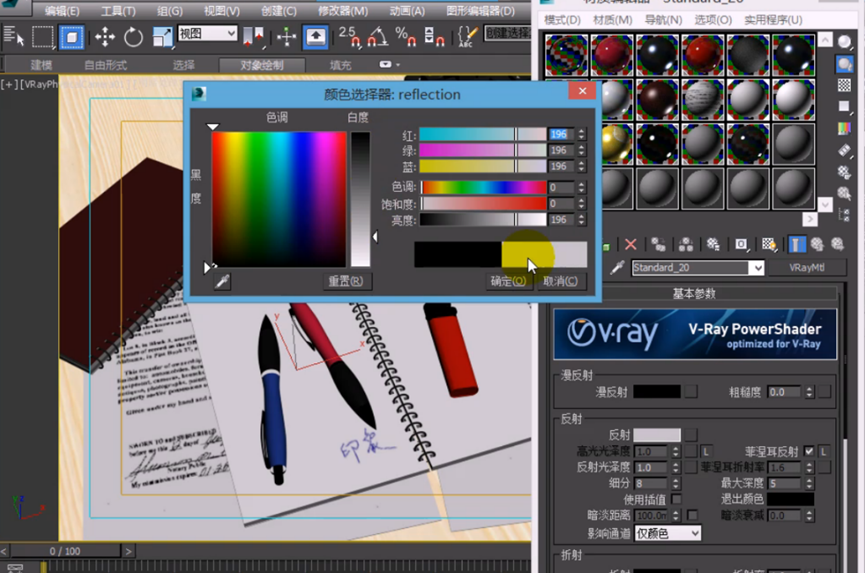Activate the Select and Rotate tool
865x573 pixels.
click(x=133, y=37)
